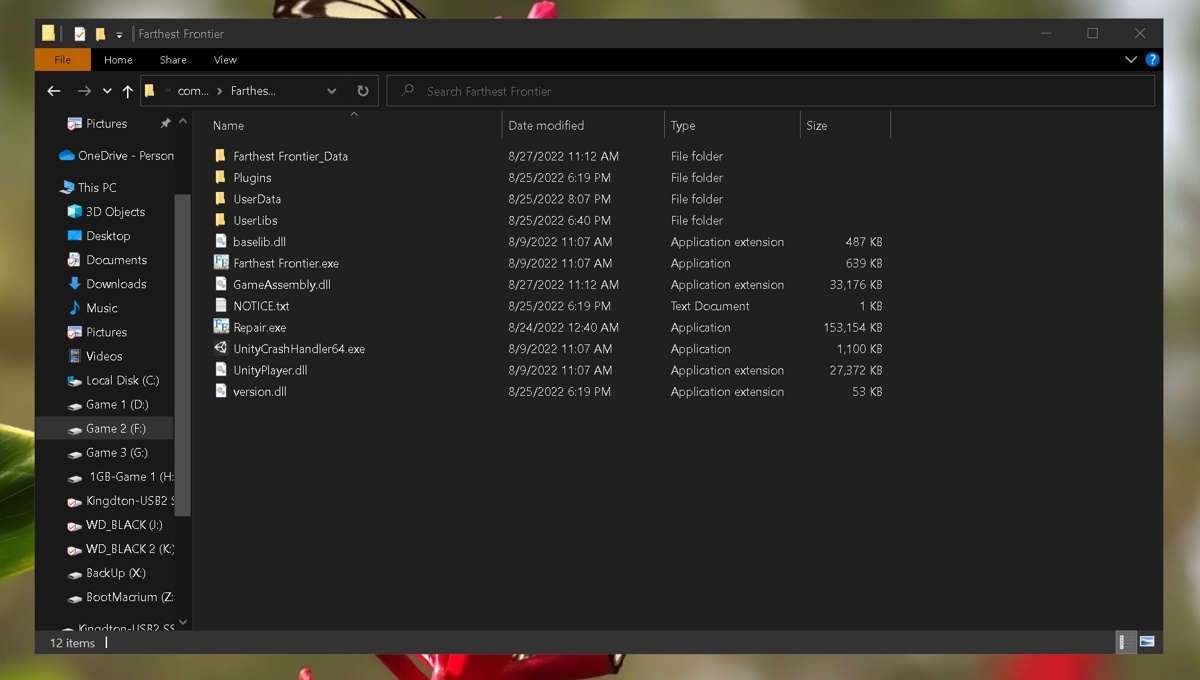The height and width of the screenshot is (680, 1200).
Task: Open pinned Pictures in Quick access
Action: pyautogui.click(x=107, y=124)
